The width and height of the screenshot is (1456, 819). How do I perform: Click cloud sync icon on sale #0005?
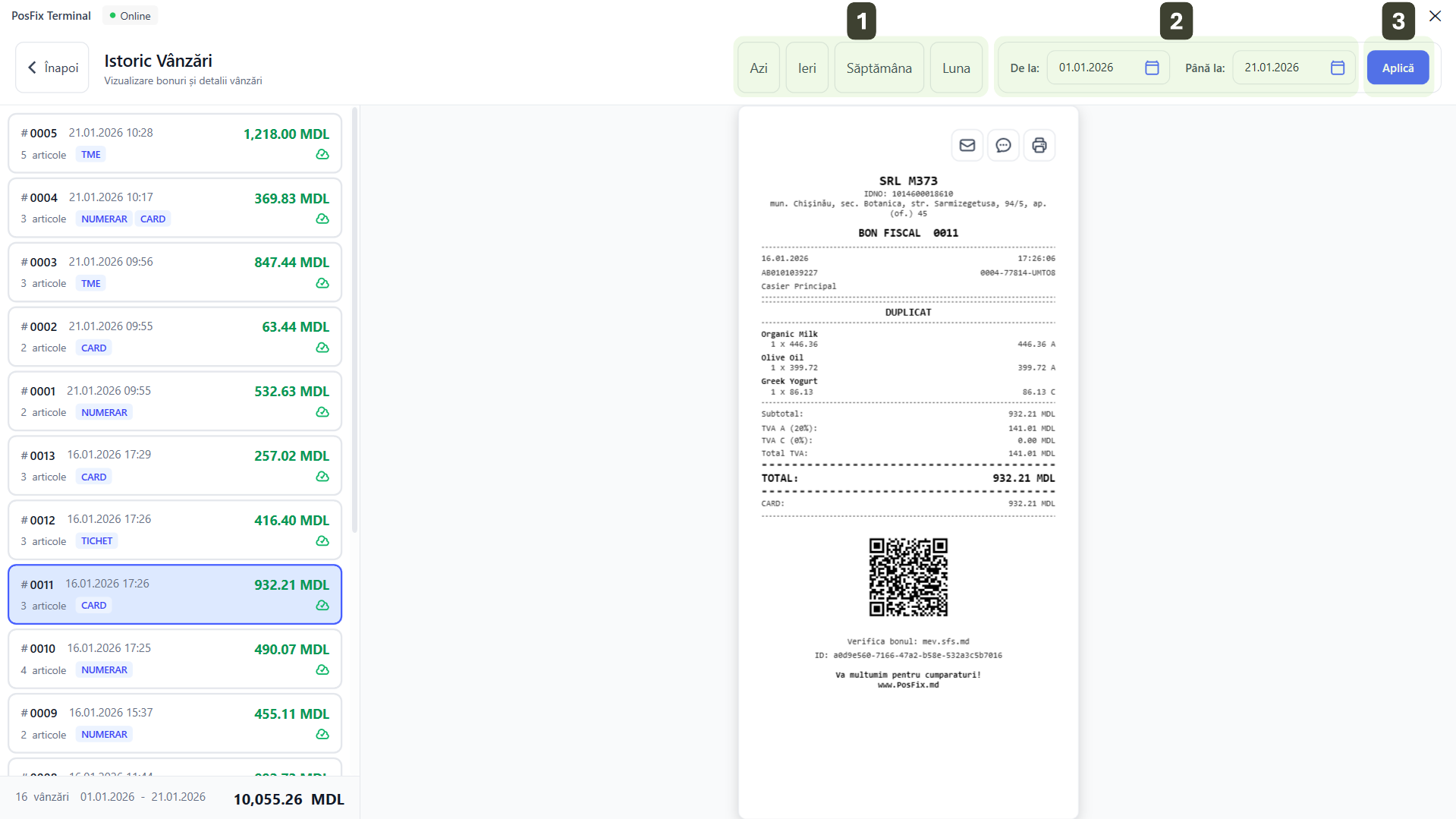point(322,155)
